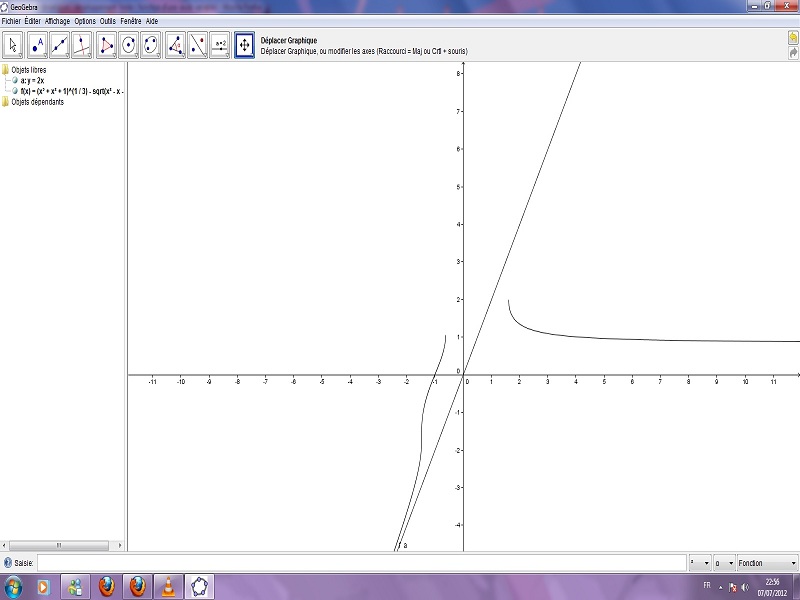800x600 pixels.
Task: Choose the Ellipse conic tool
Action: pyautogui.click(x=151, y=44)
